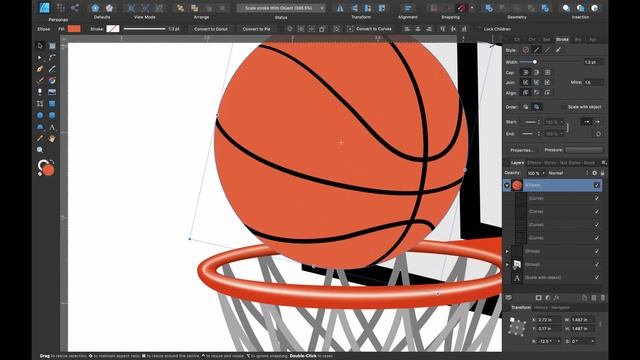The width and height of the screenshot is (640, 360).
Task: Click Convert to Pie button
Action: [x=256, y=29]
